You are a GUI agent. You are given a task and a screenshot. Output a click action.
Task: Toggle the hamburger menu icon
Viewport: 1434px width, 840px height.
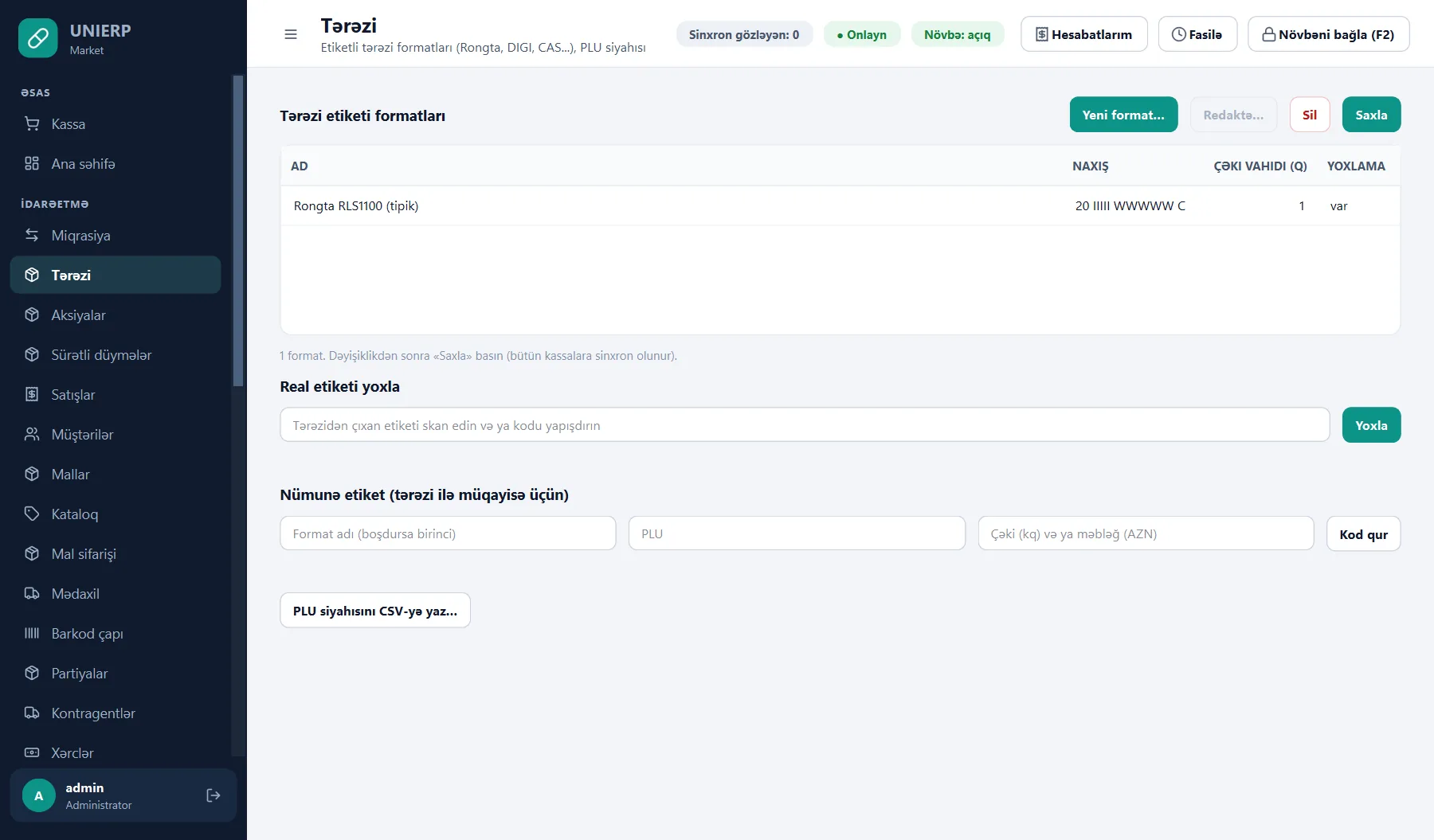291,34
